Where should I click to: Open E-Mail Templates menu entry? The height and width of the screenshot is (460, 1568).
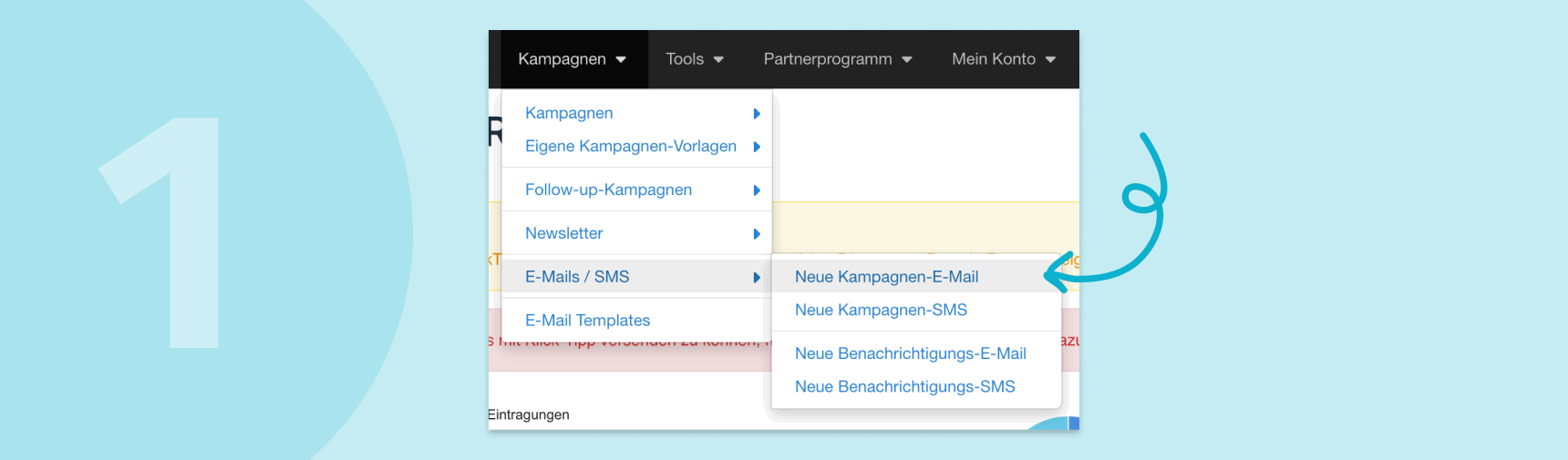tap(587, 321)
